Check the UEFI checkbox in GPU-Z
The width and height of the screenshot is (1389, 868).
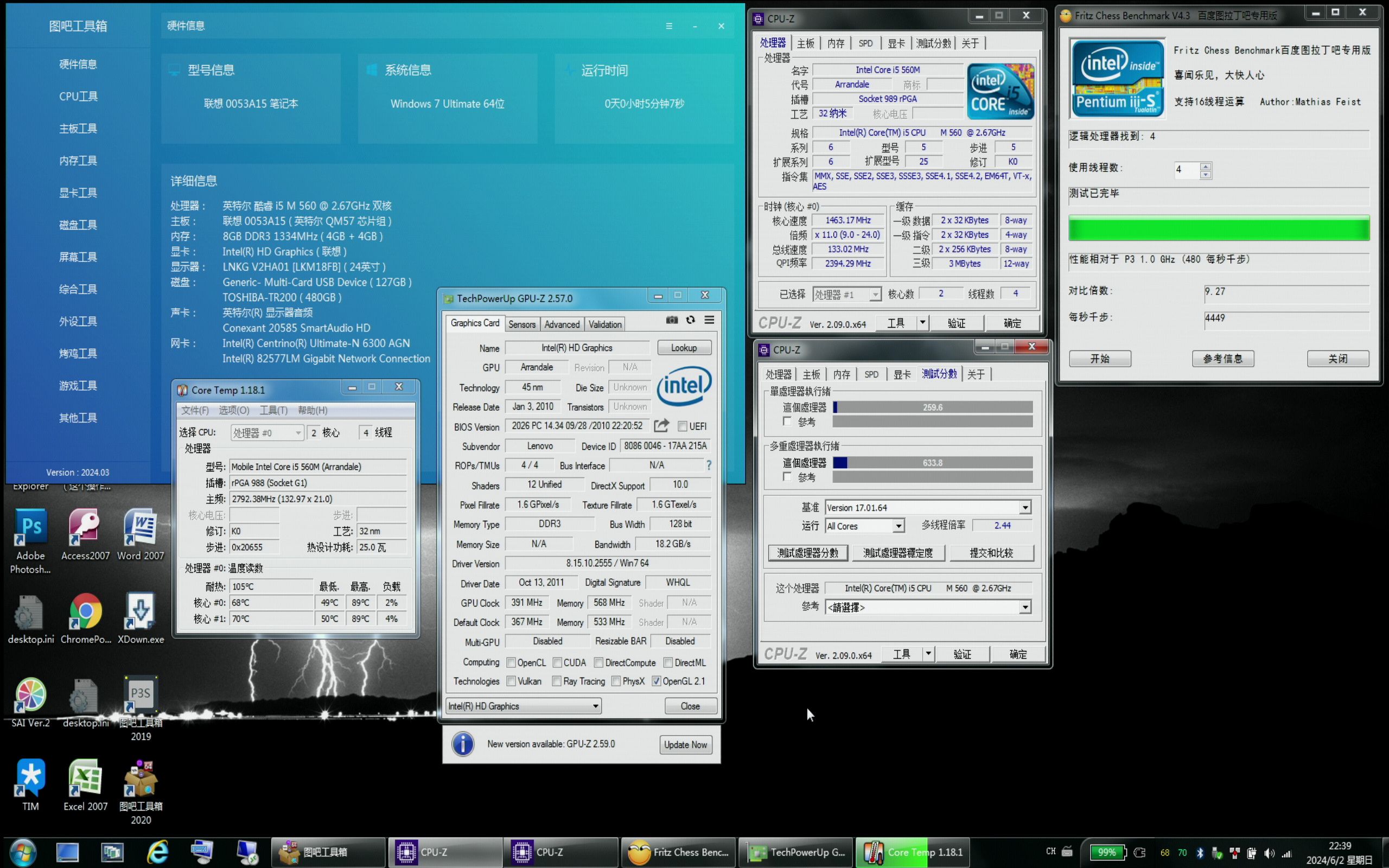tap(683, 426)
